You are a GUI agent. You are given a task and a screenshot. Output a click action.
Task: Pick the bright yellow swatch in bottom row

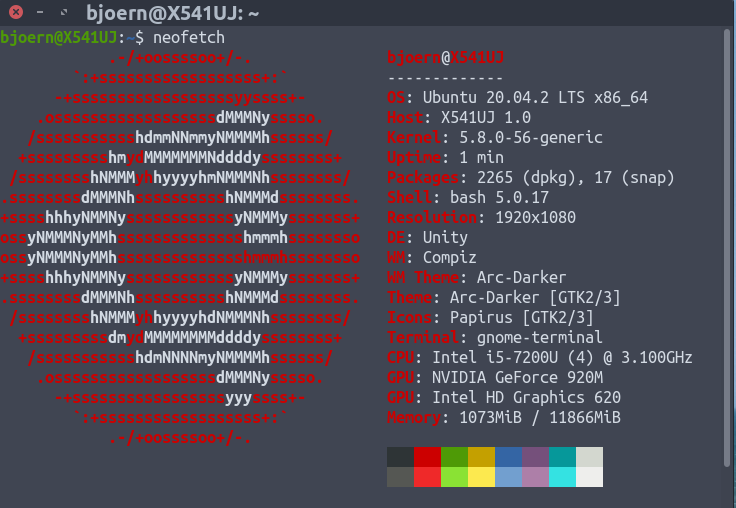coord(482,477)
